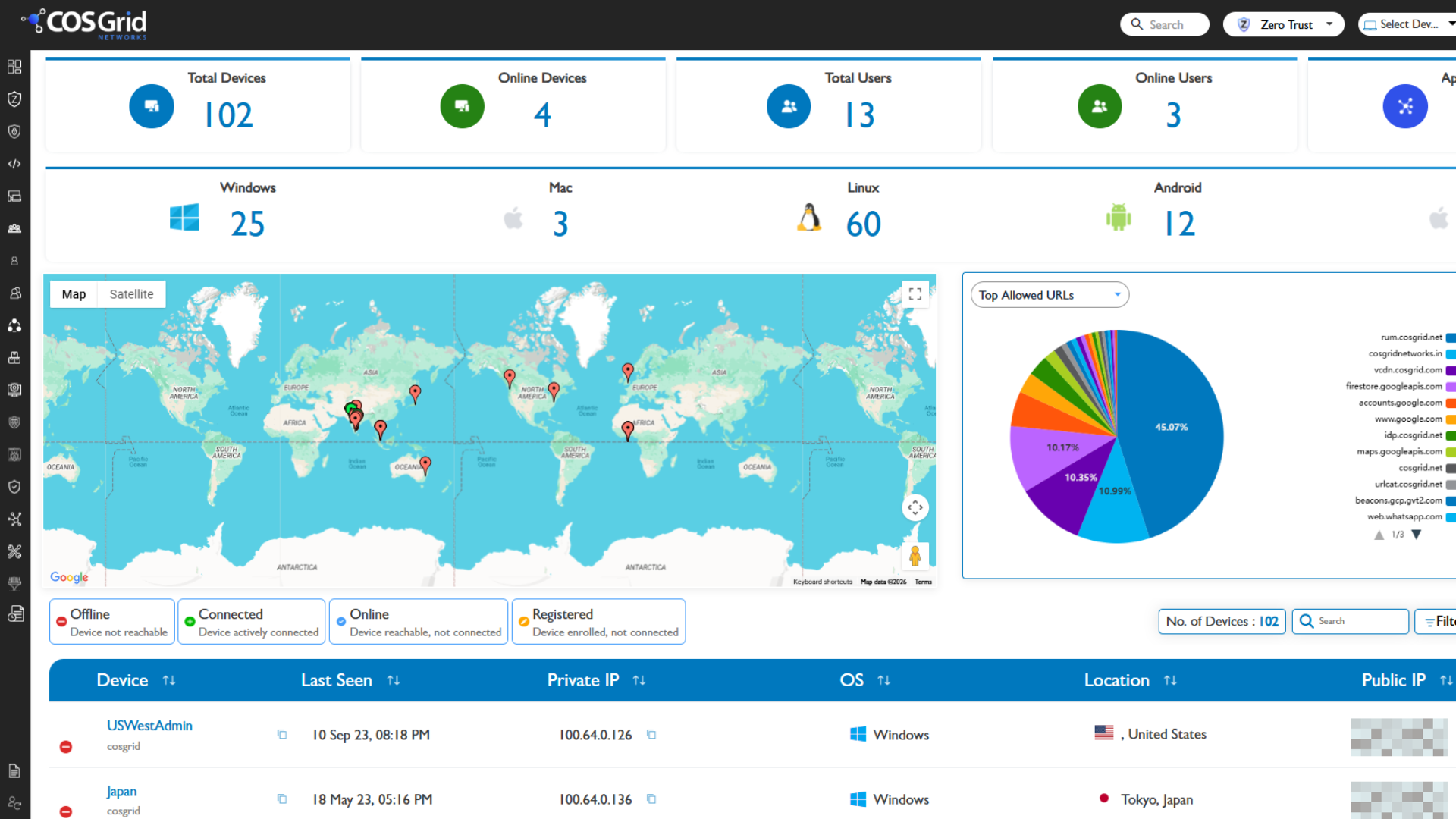
Task: Copy private IP 100.64.0.126
Action: click(651, 734)
